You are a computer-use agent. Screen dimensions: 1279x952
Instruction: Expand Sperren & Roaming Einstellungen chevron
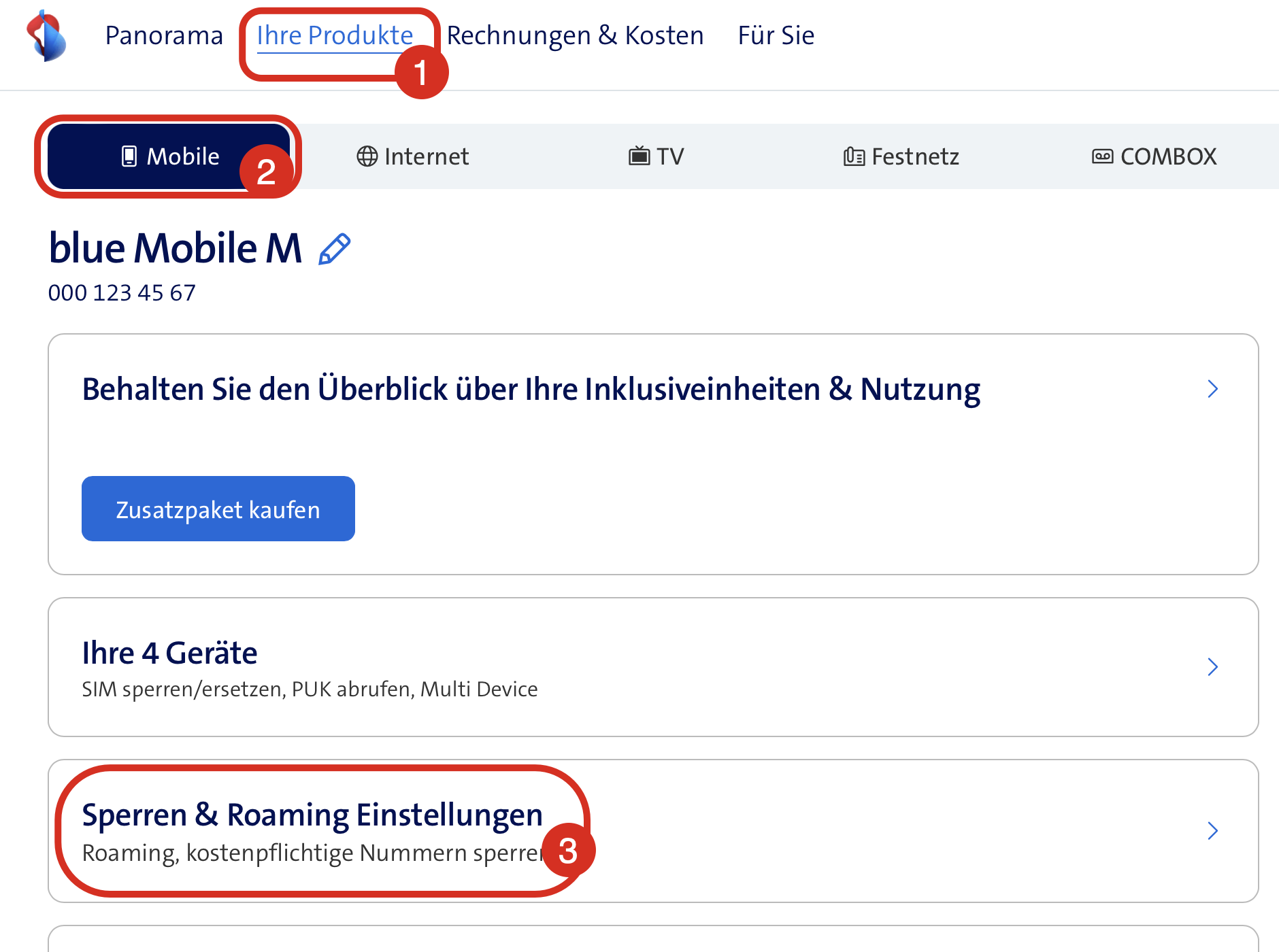[1212, 830]
